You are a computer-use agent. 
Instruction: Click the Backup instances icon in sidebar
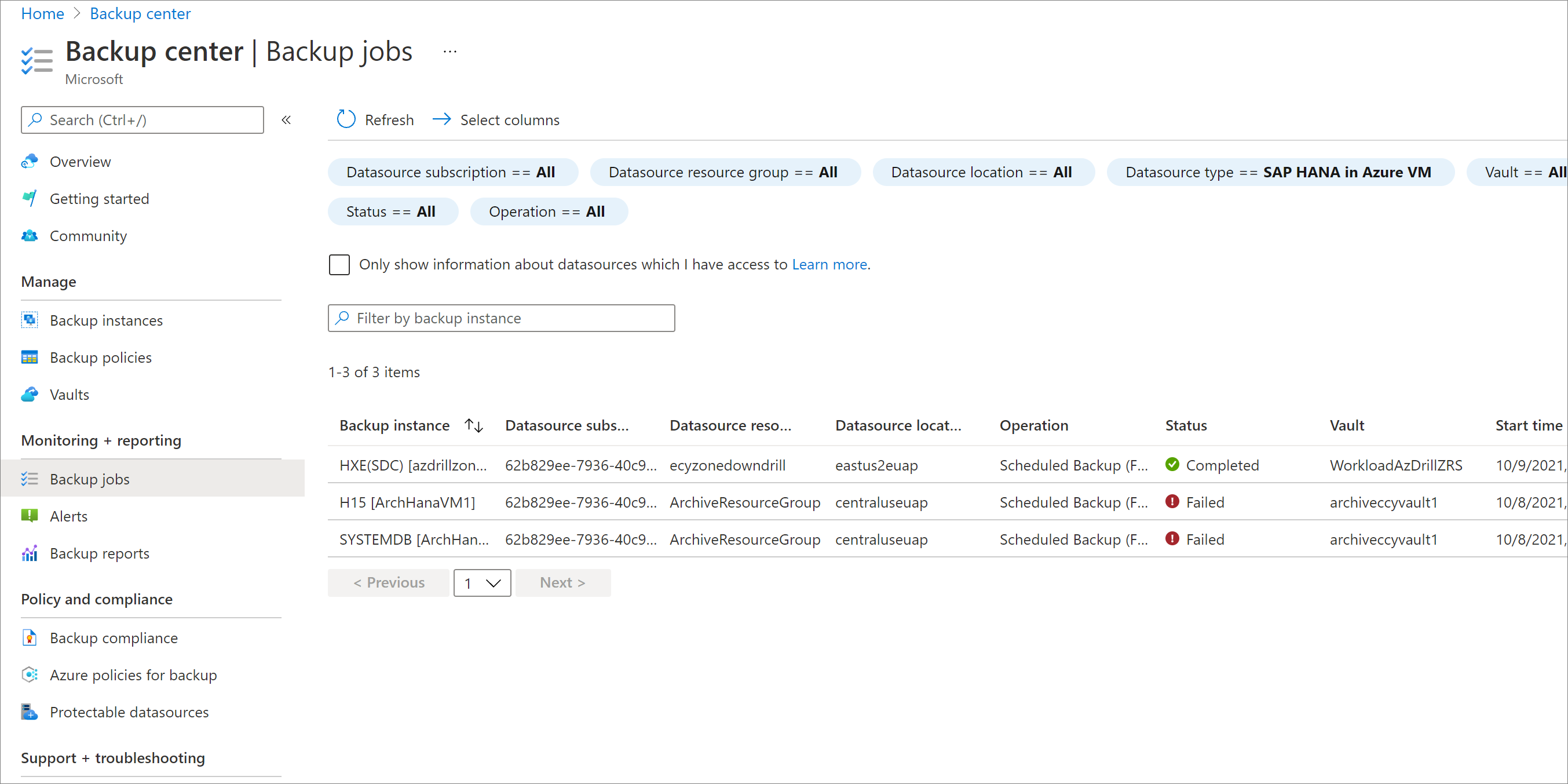tap(30, 320)
